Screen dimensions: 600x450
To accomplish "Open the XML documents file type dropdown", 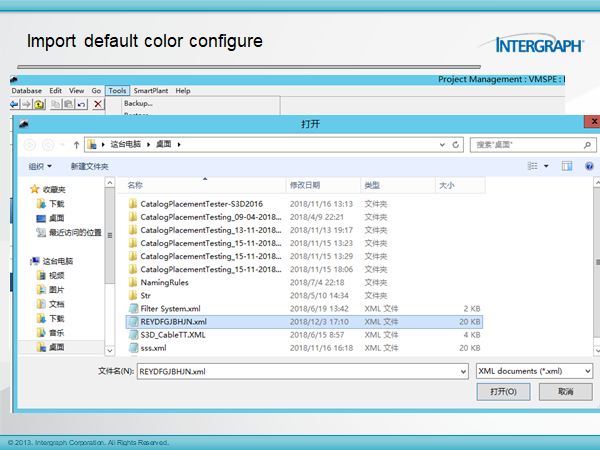I will pos(534,371).
